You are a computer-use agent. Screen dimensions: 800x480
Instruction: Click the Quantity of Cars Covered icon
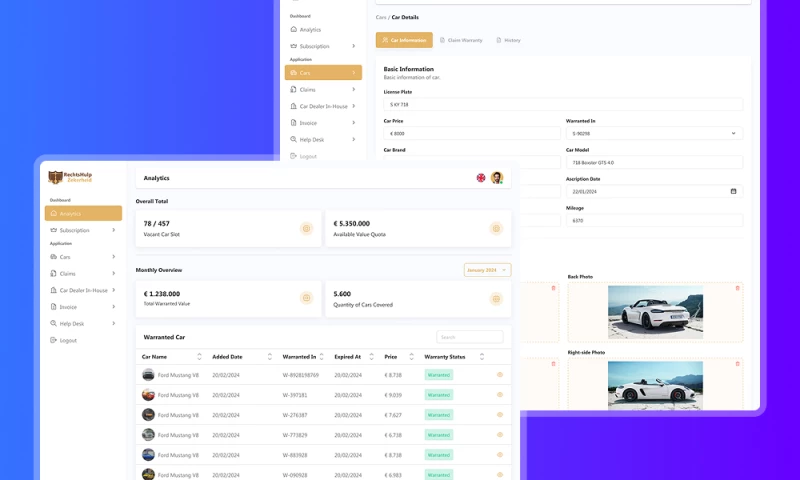(x=496, y=299)
